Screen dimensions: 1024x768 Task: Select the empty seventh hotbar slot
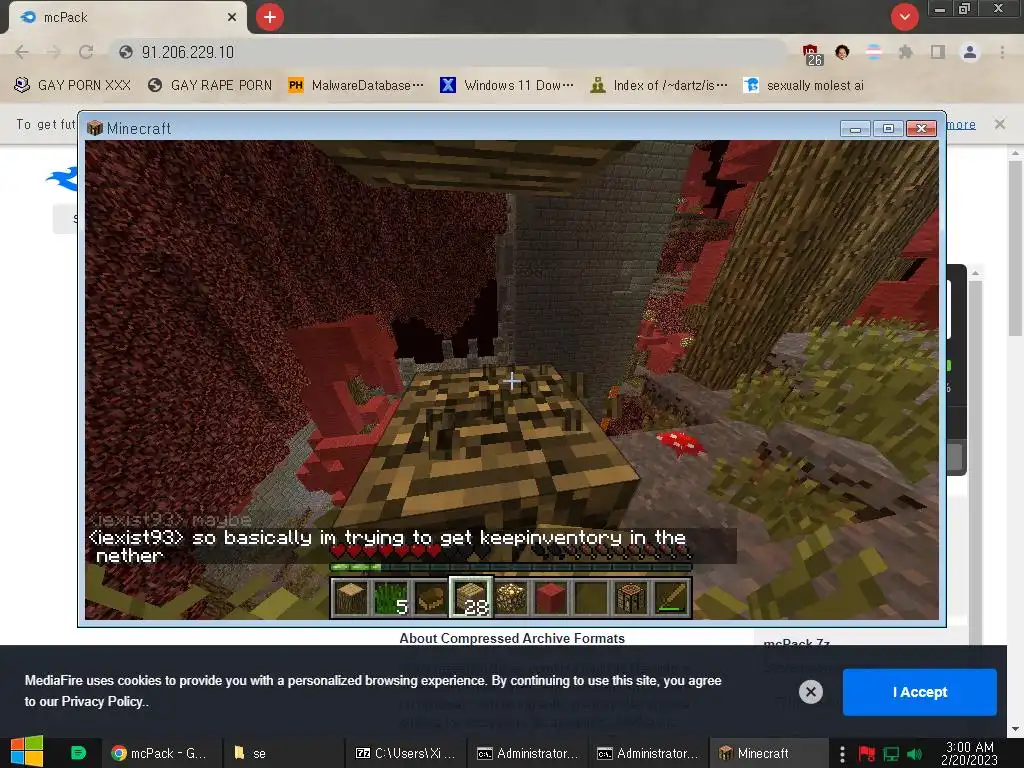coord(592,598)
